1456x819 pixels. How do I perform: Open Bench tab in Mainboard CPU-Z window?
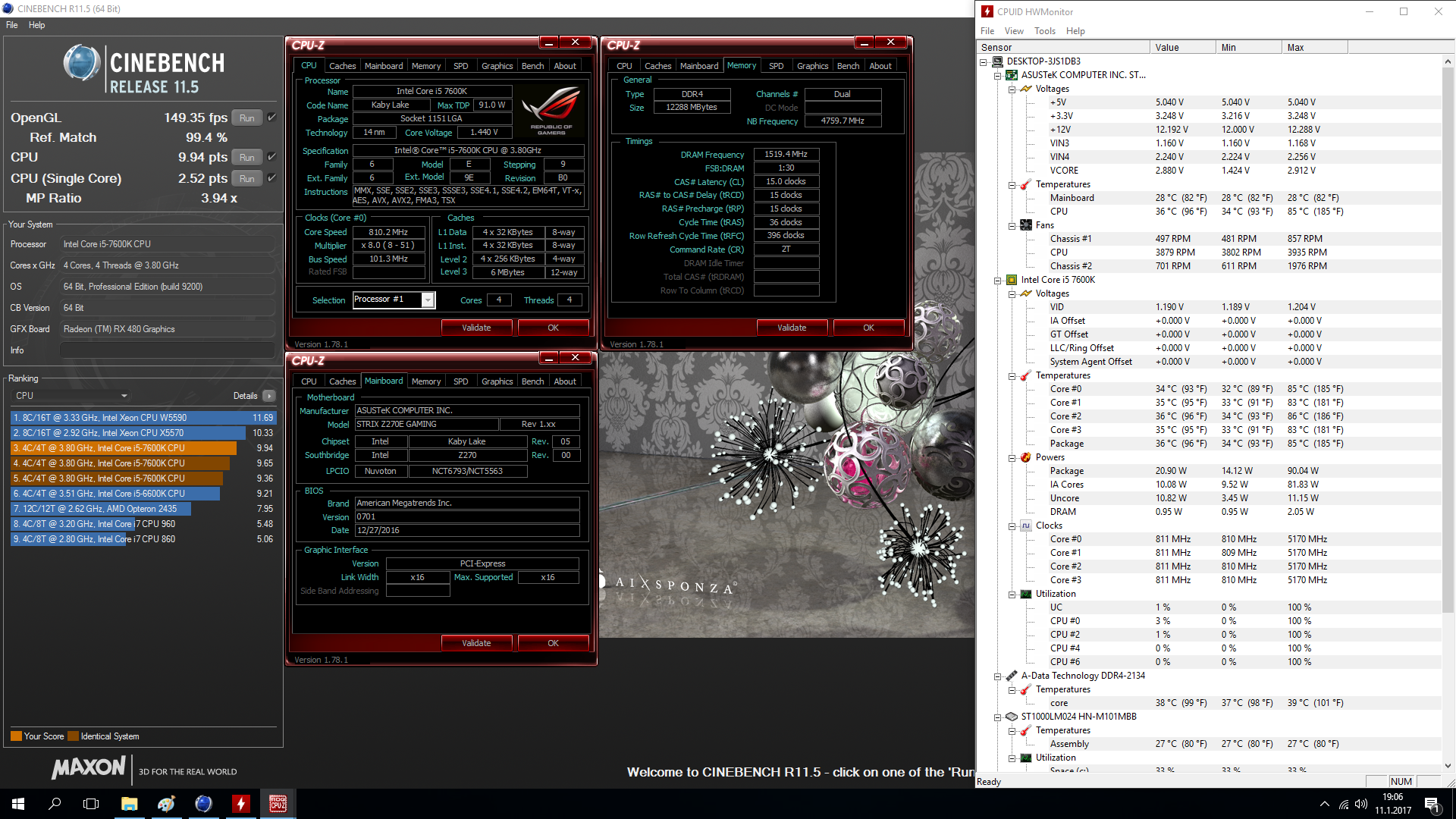click(x=532, y=381)
